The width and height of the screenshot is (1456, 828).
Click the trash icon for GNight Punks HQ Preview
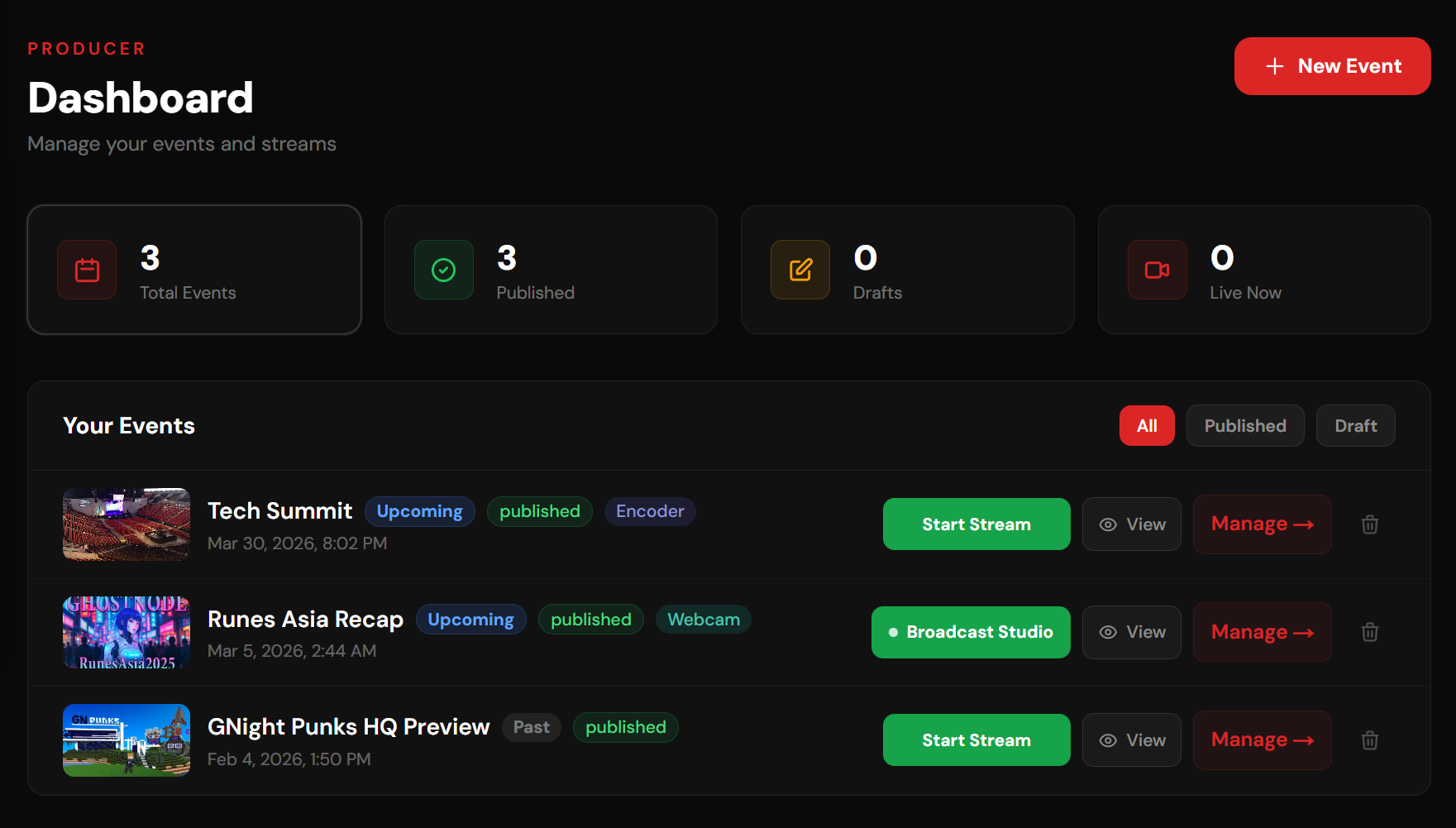pos(1369,739)
